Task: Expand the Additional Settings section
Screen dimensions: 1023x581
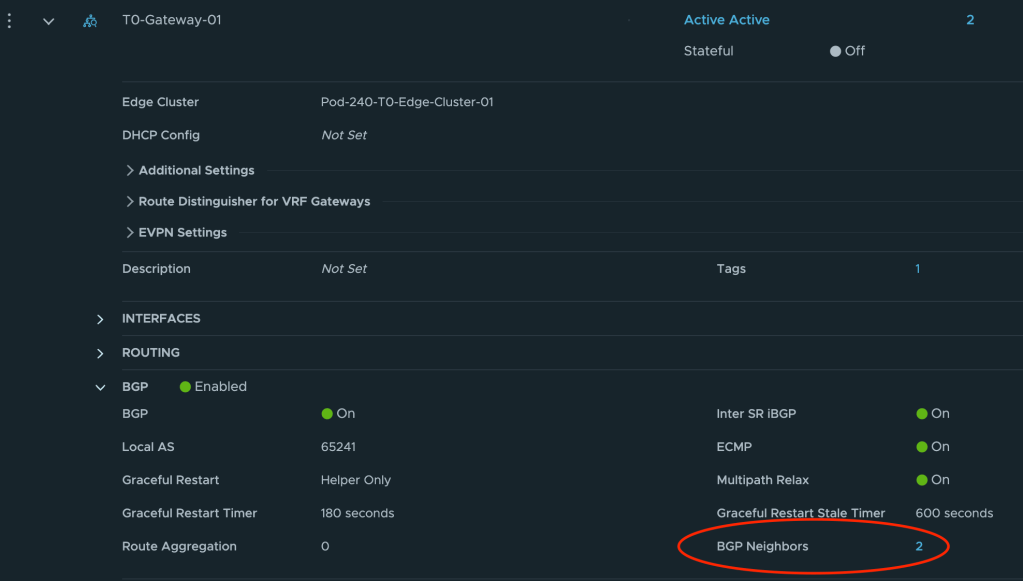Action: point(130,171)
